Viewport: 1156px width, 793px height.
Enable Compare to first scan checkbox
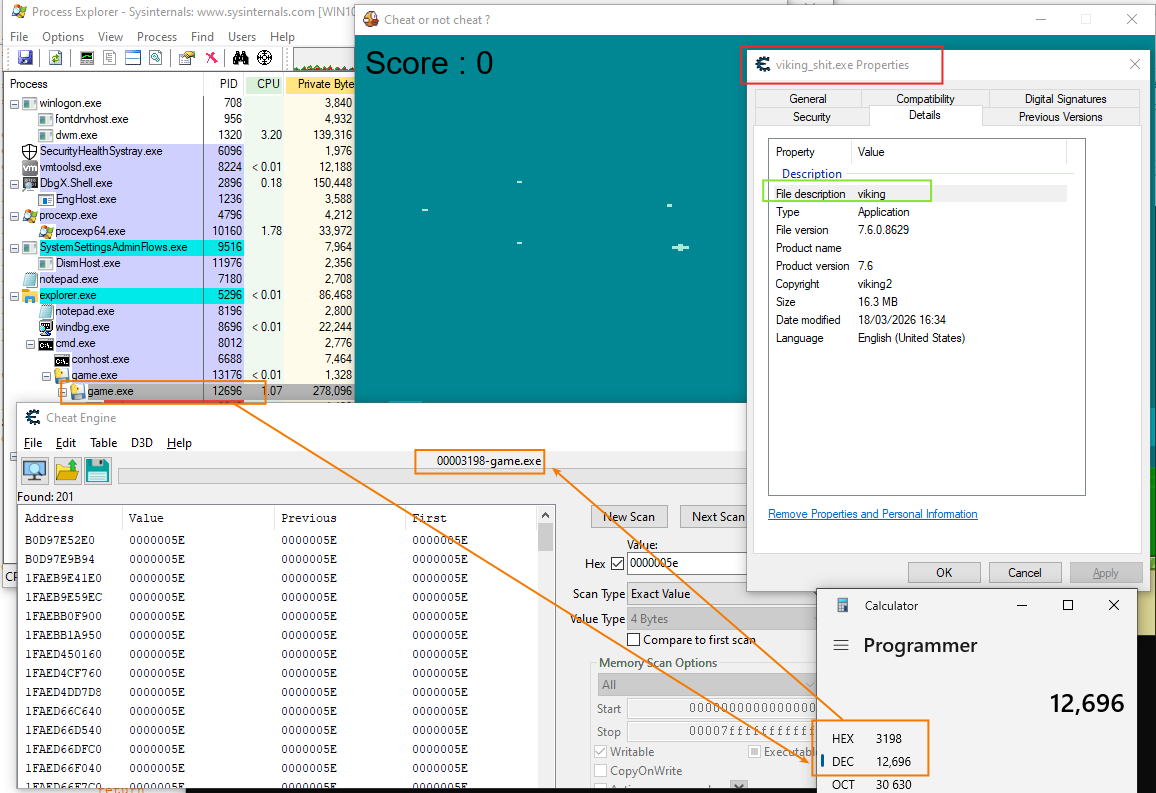click(633, 640)
